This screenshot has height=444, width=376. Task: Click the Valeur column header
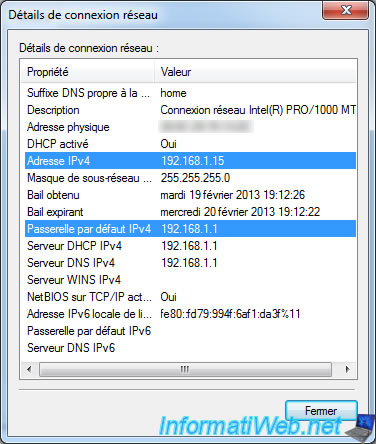point(255,72)
